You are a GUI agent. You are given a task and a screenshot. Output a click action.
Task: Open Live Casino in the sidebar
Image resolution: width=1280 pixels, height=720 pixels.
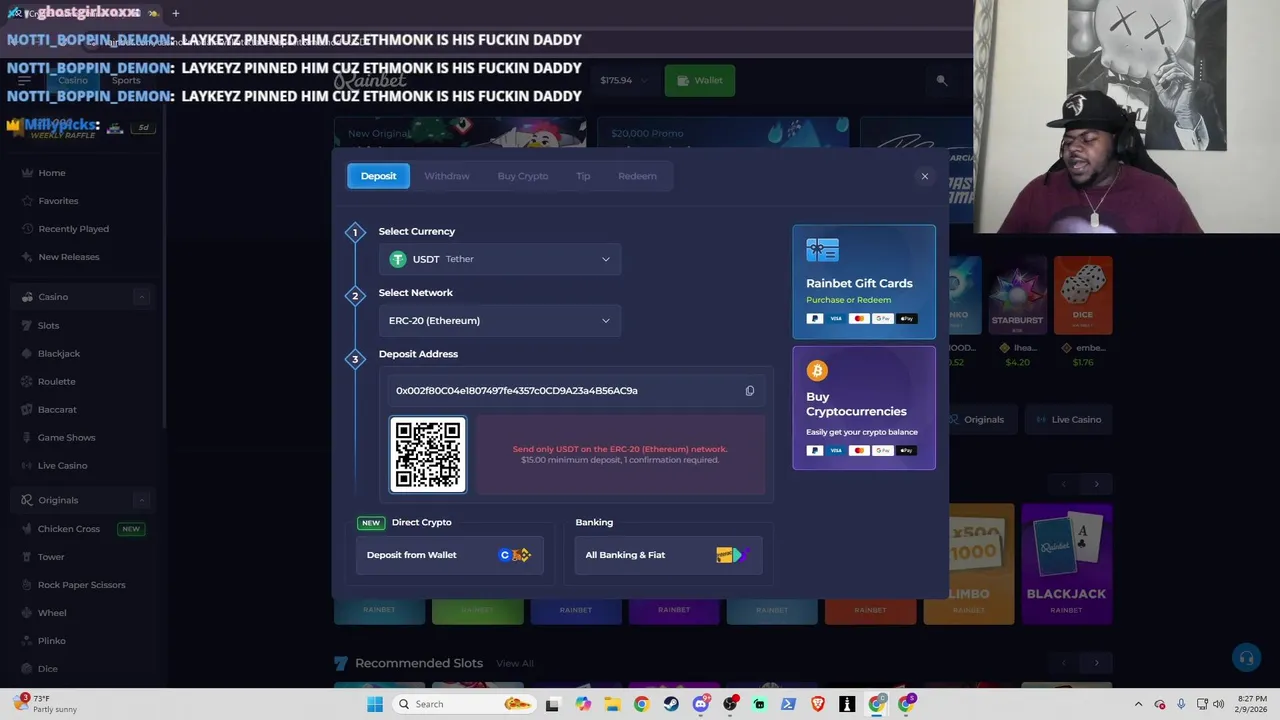62,465
